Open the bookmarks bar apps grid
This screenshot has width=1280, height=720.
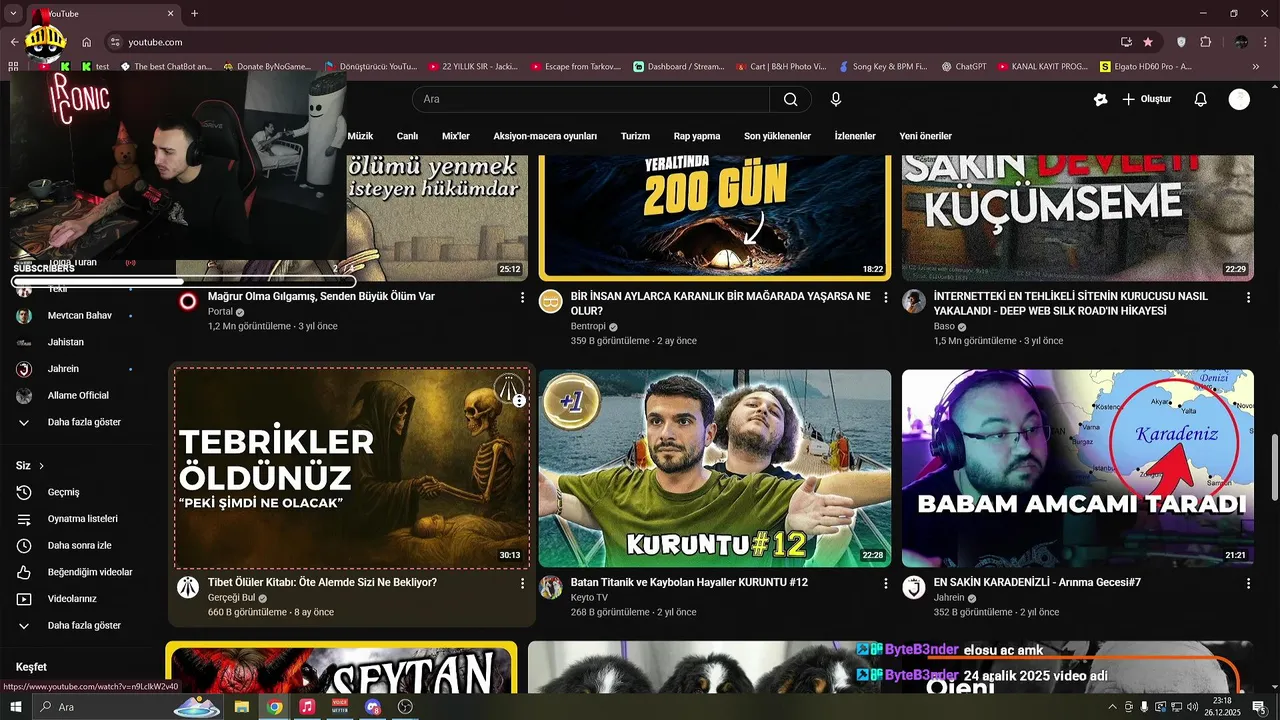point(14,66)
